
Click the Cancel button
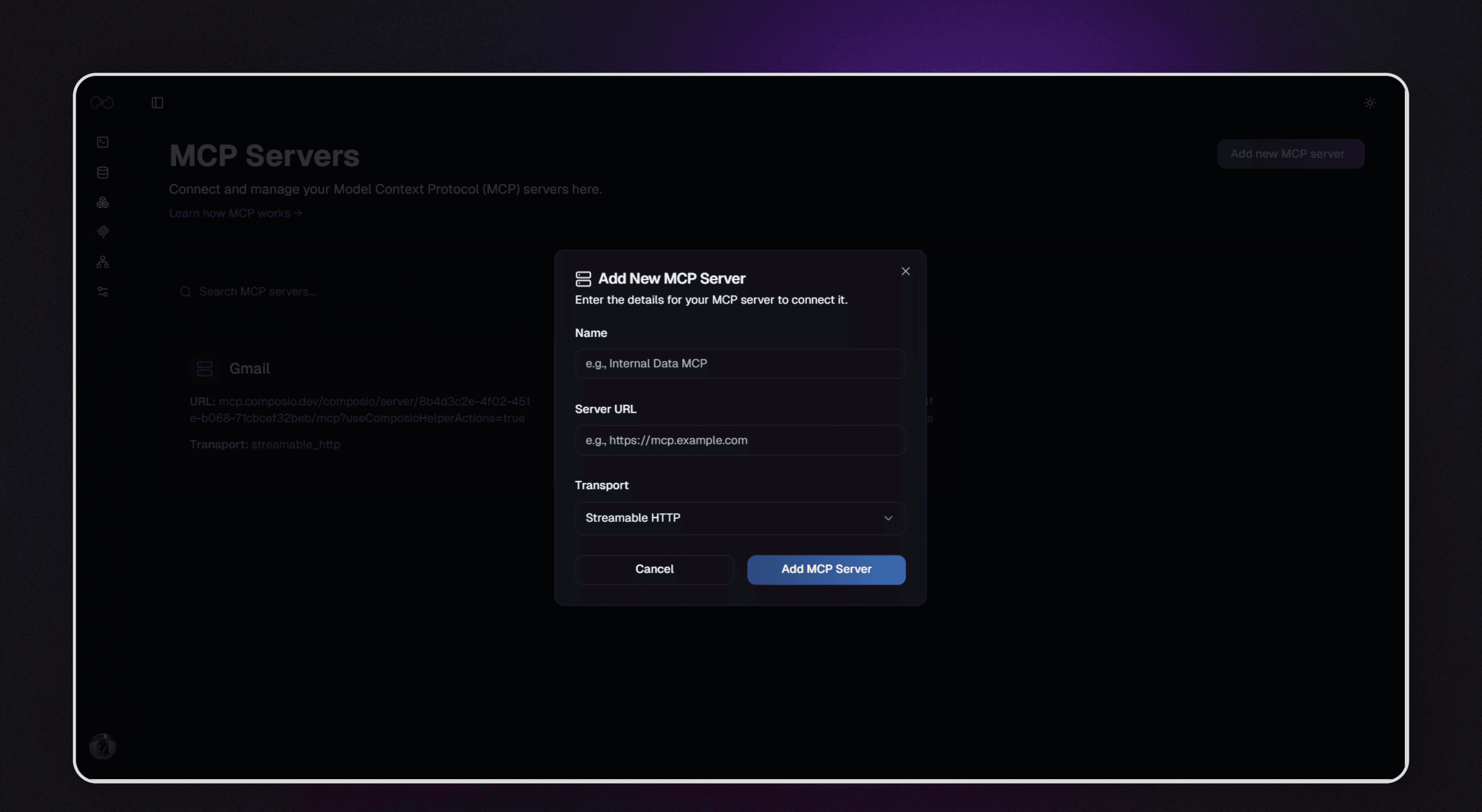pos(654,569)
